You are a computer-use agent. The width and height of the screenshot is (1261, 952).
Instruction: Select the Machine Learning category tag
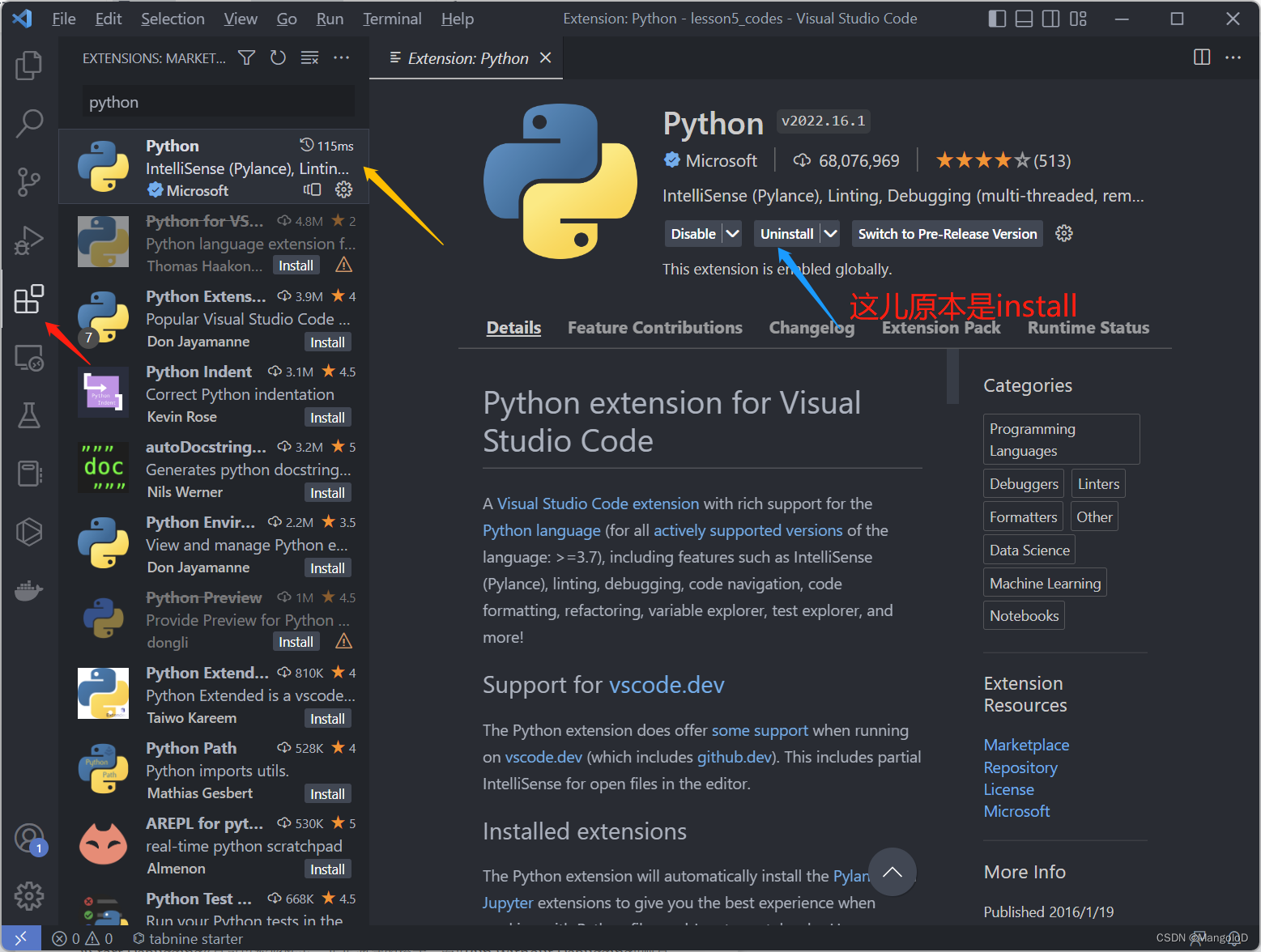coord(1045,584)
